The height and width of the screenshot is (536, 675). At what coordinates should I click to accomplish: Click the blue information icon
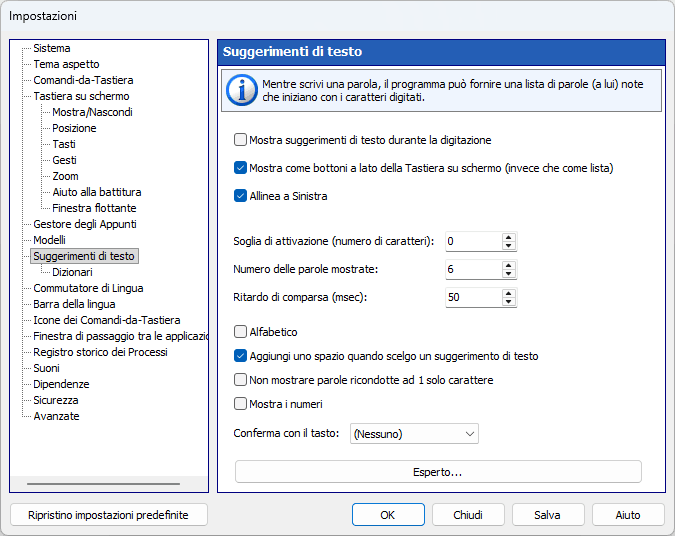(x=242, y=90)
